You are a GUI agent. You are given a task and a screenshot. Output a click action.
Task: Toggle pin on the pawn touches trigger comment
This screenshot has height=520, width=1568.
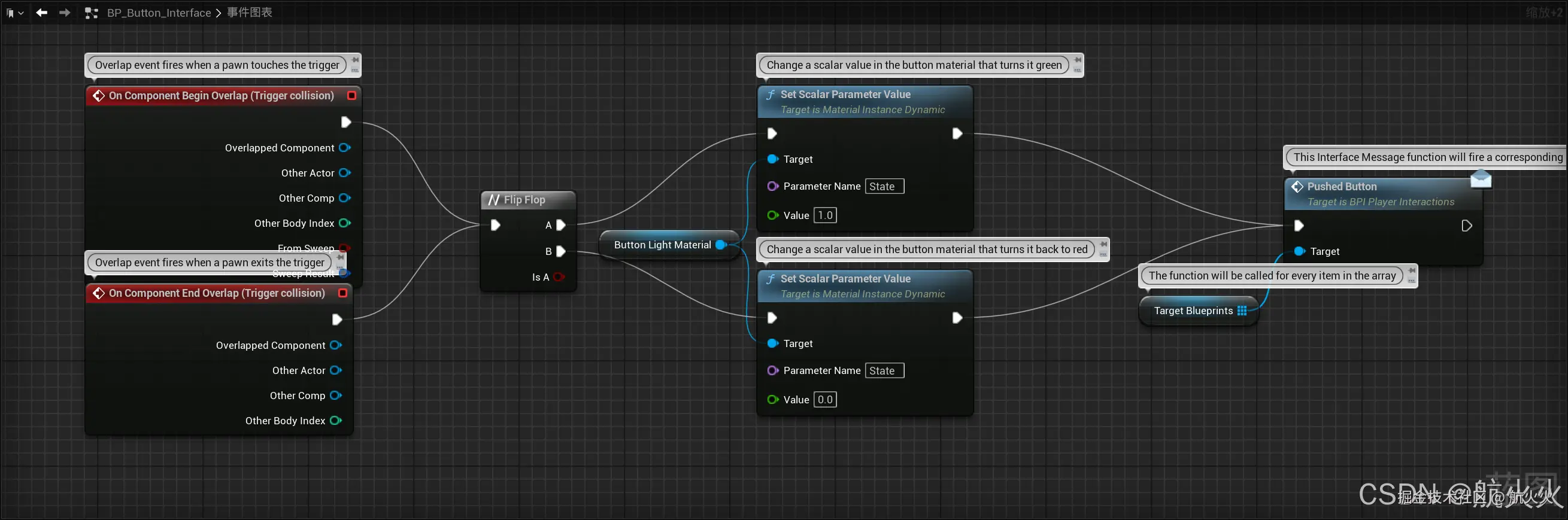click(355, 60)
